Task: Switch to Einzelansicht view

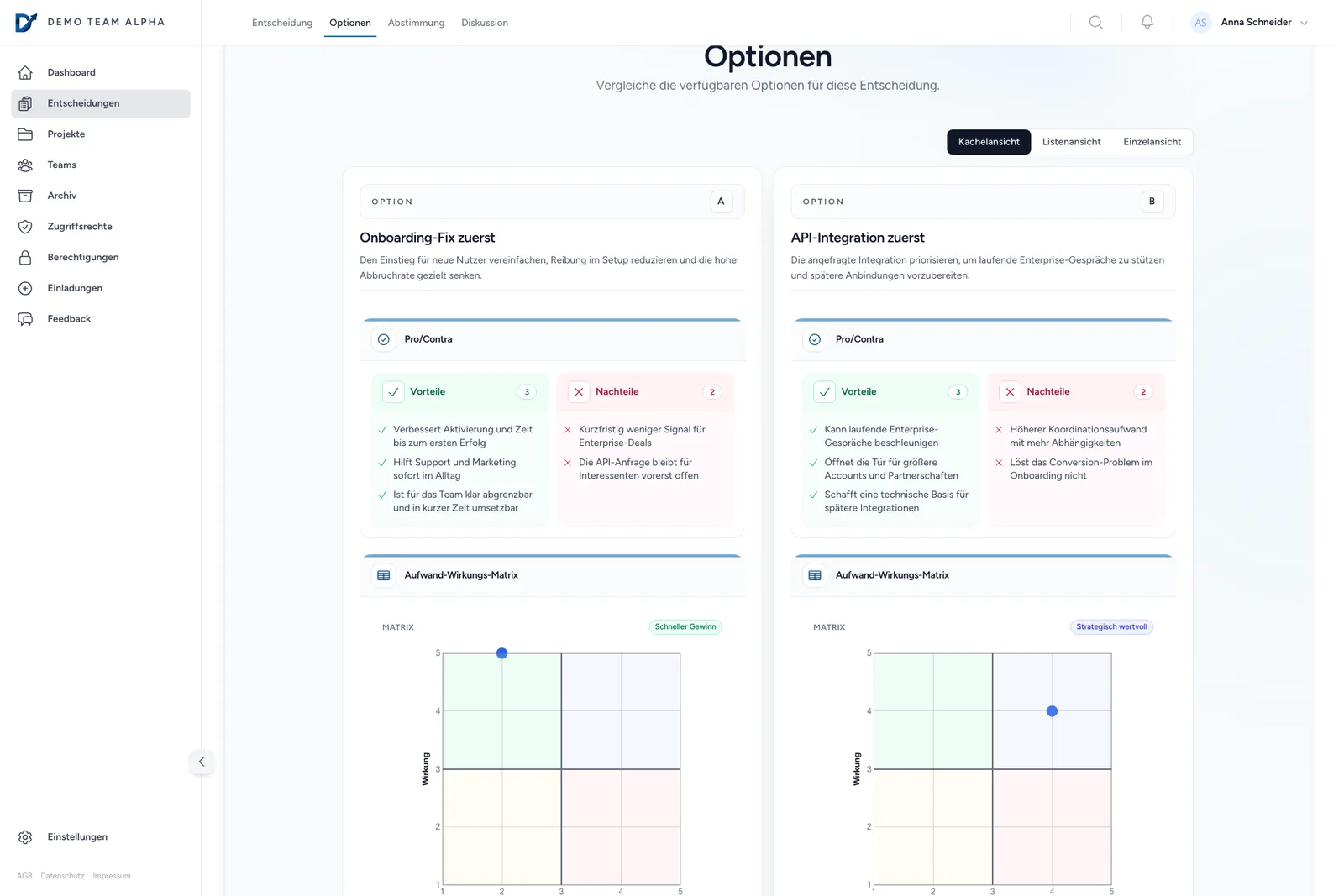Action: [1152, 142]
